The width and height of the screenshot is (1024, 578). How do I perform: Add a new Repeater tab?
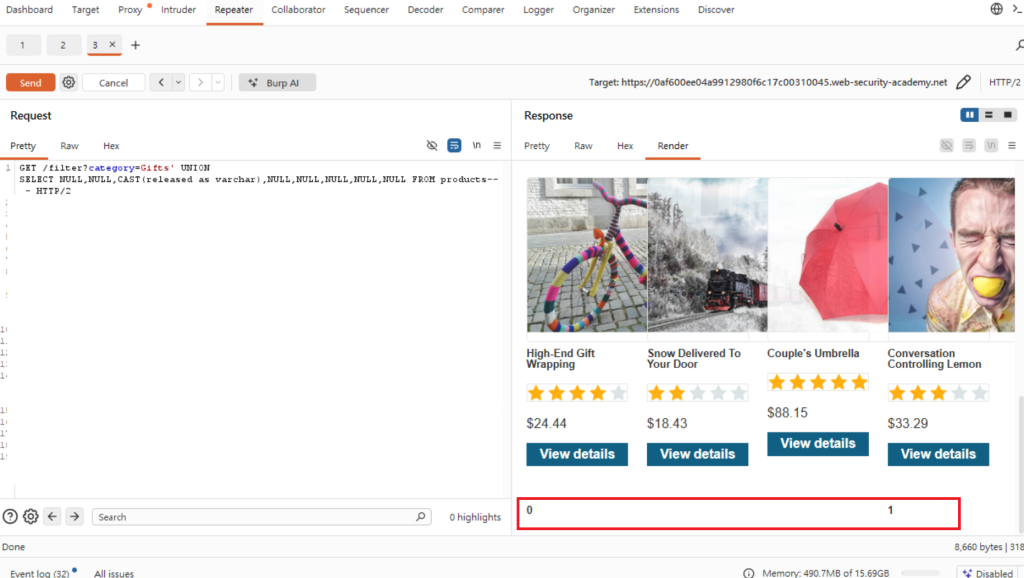click(135, 45)
